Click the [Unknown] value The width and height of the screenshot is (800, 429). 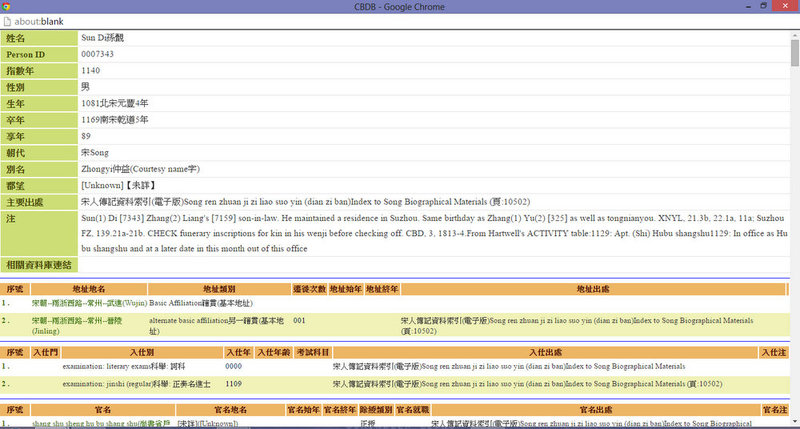(x=118, y=185)
